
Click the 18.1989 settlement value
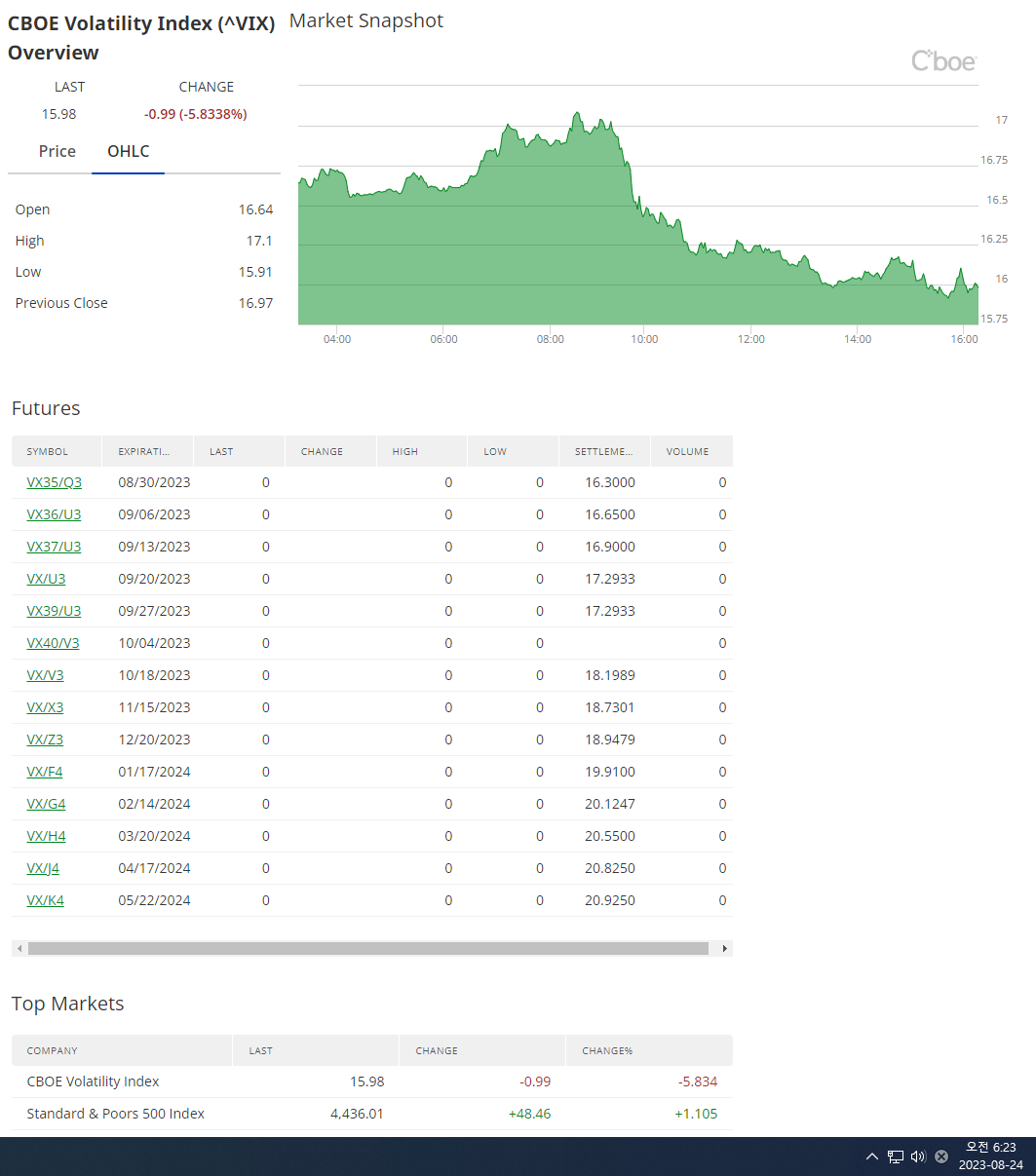(610, 675)
